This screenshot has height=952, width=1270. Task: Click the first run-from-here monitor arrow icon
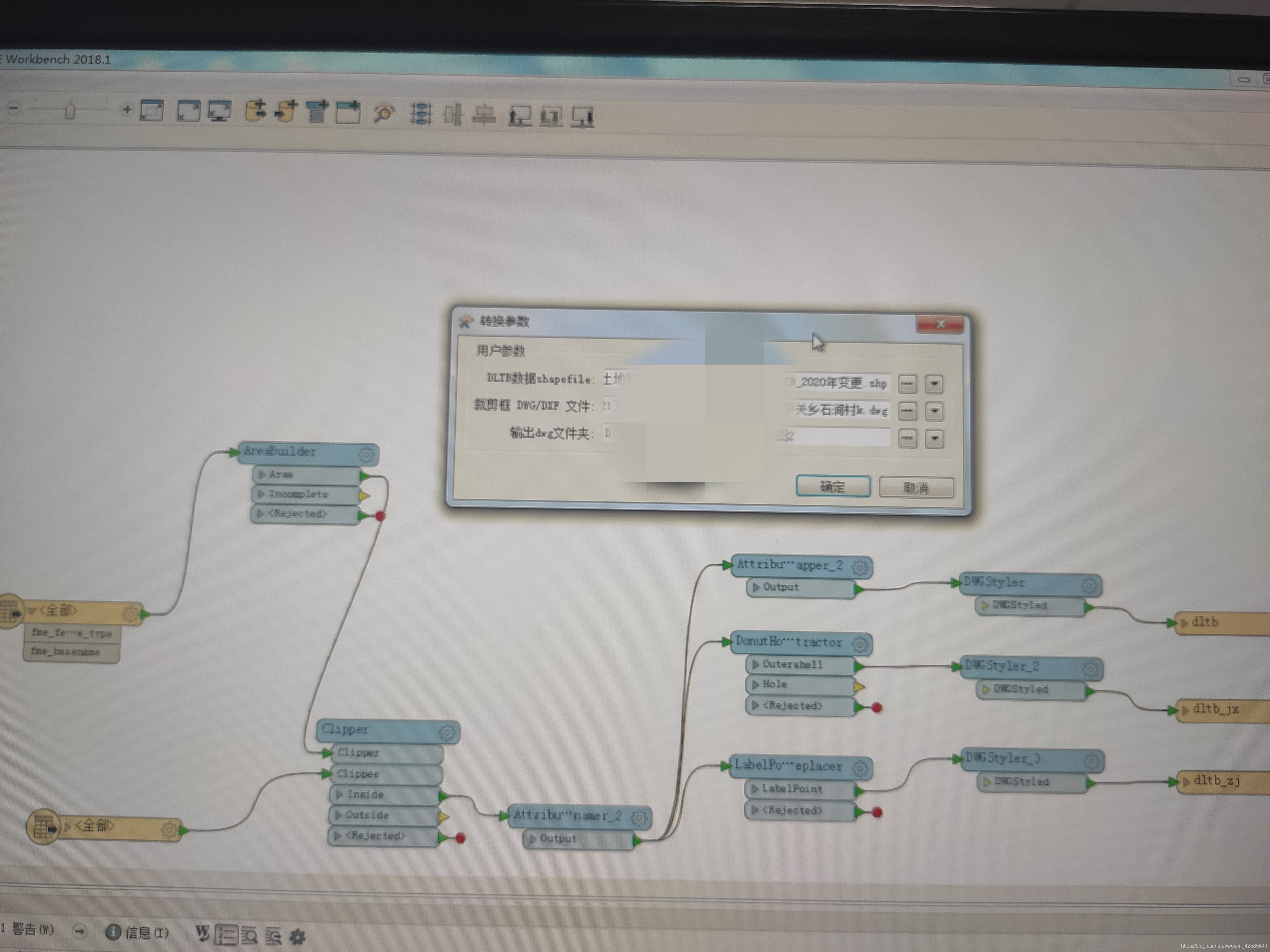click(x=520, y=116)
